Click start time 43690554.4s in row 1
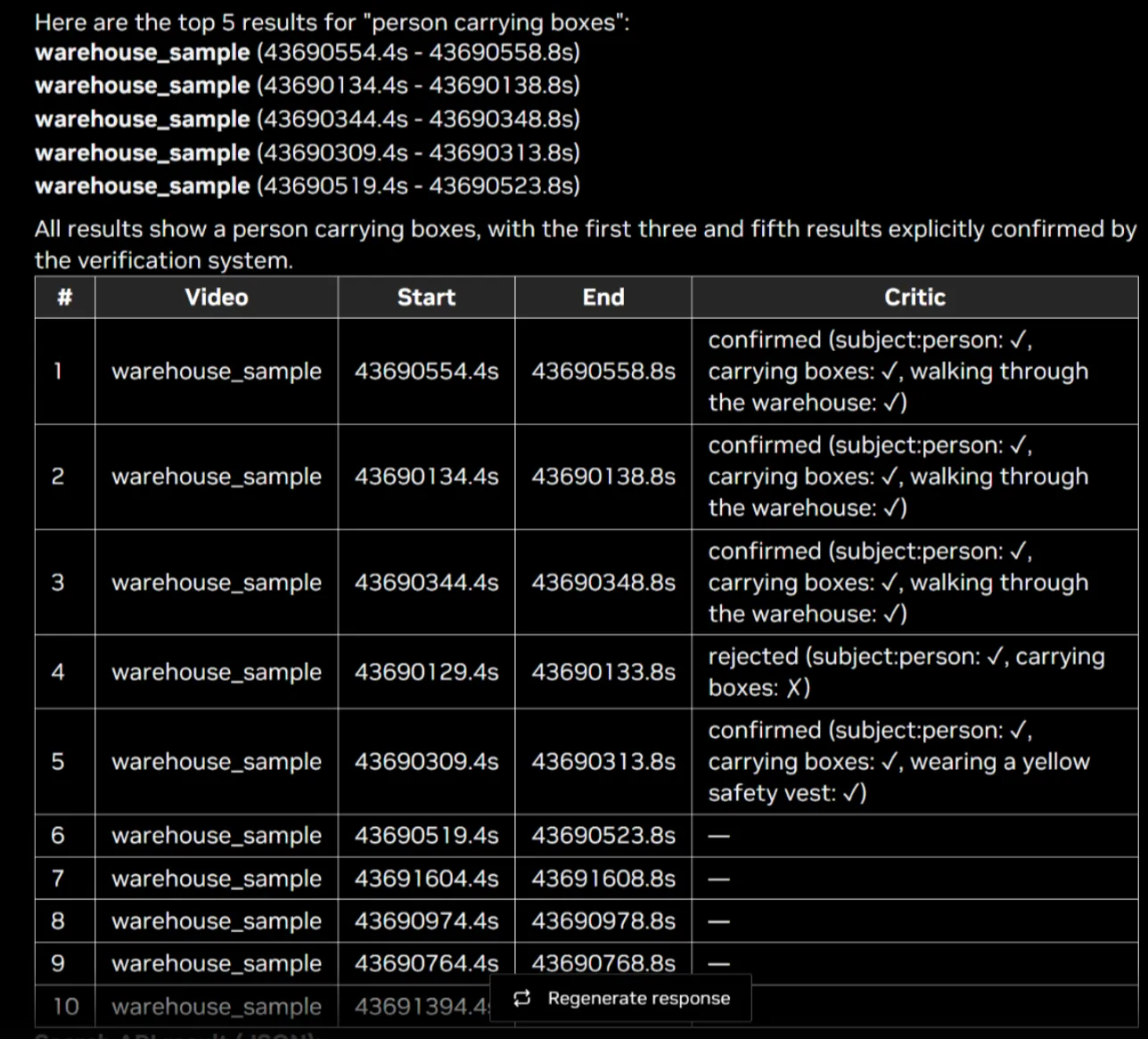This screenshot has height=1039, width=1148. click(426, 372)
